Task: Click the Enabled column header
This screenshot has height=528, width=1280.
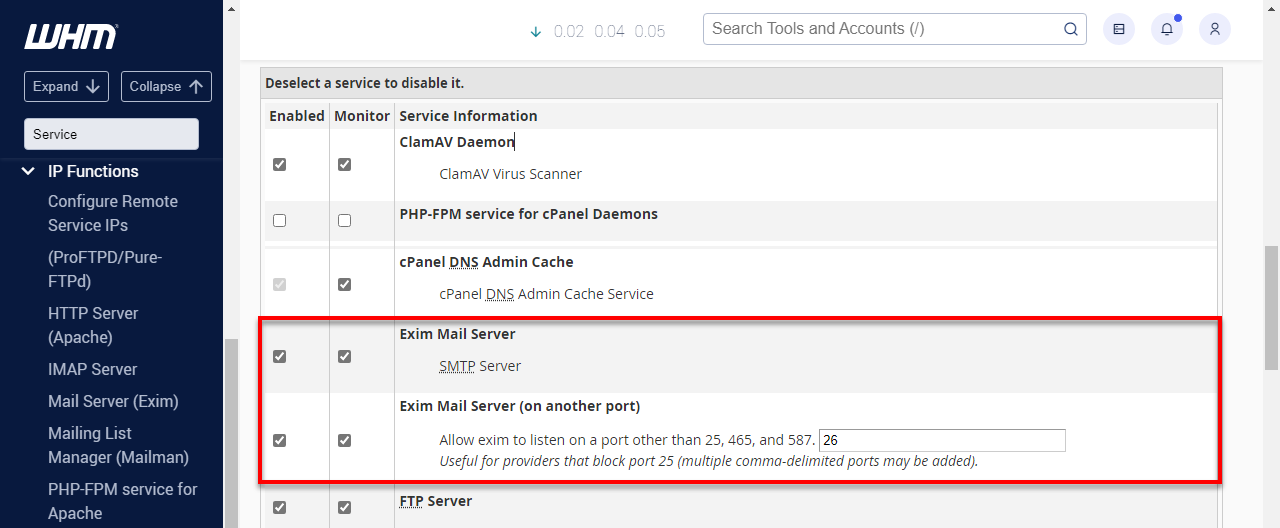Action: tap(297, 116)
